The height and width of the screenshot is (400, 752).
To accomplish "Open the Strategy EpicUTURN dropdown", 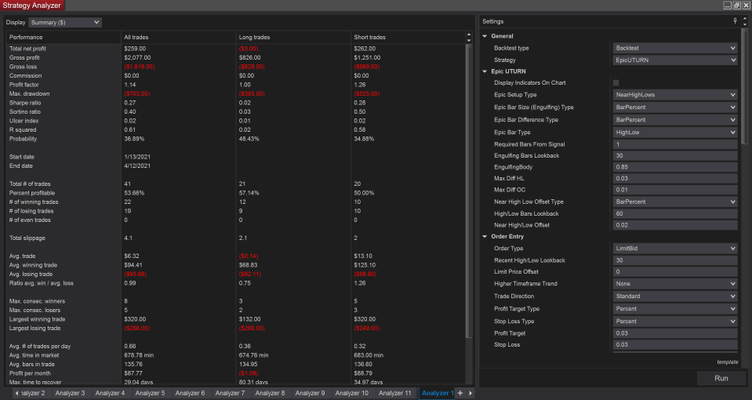I will pyautogui.click(x=675, y=59).
